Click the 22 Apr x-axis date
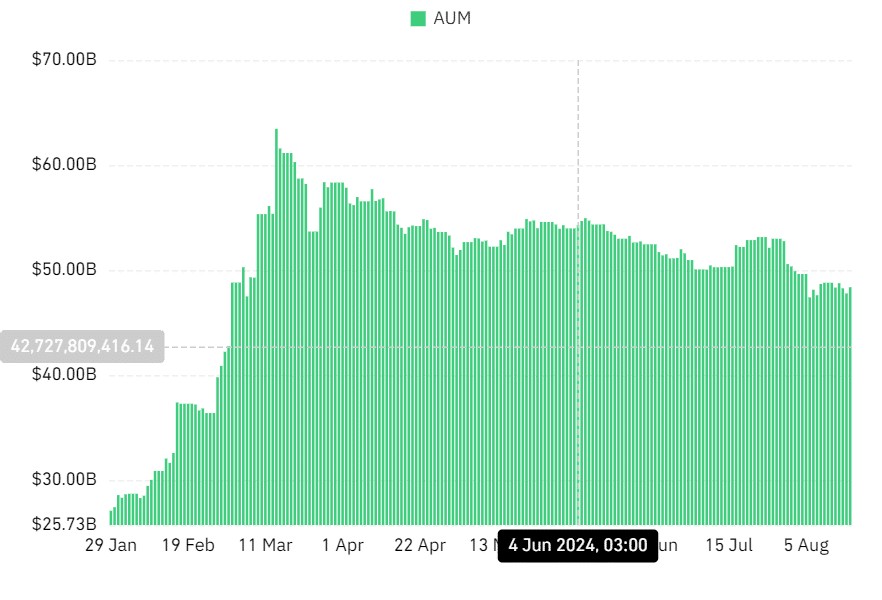Viewport: 882px width, 600px height. [x=419, y=546]
